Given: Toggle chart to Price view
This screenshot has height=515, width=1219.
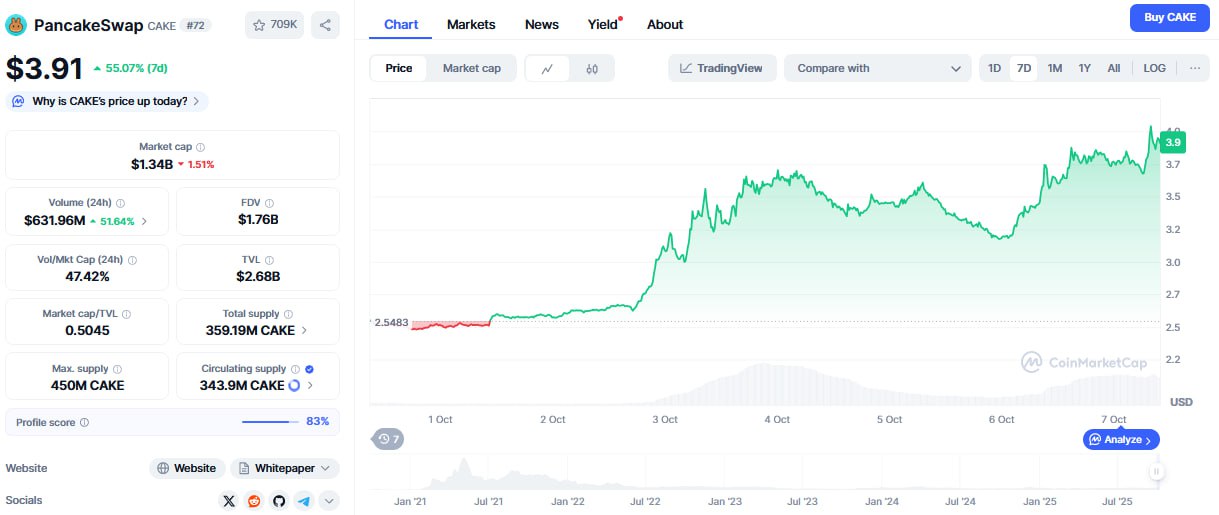Looking at the screenshot, I should click(399, 68).
